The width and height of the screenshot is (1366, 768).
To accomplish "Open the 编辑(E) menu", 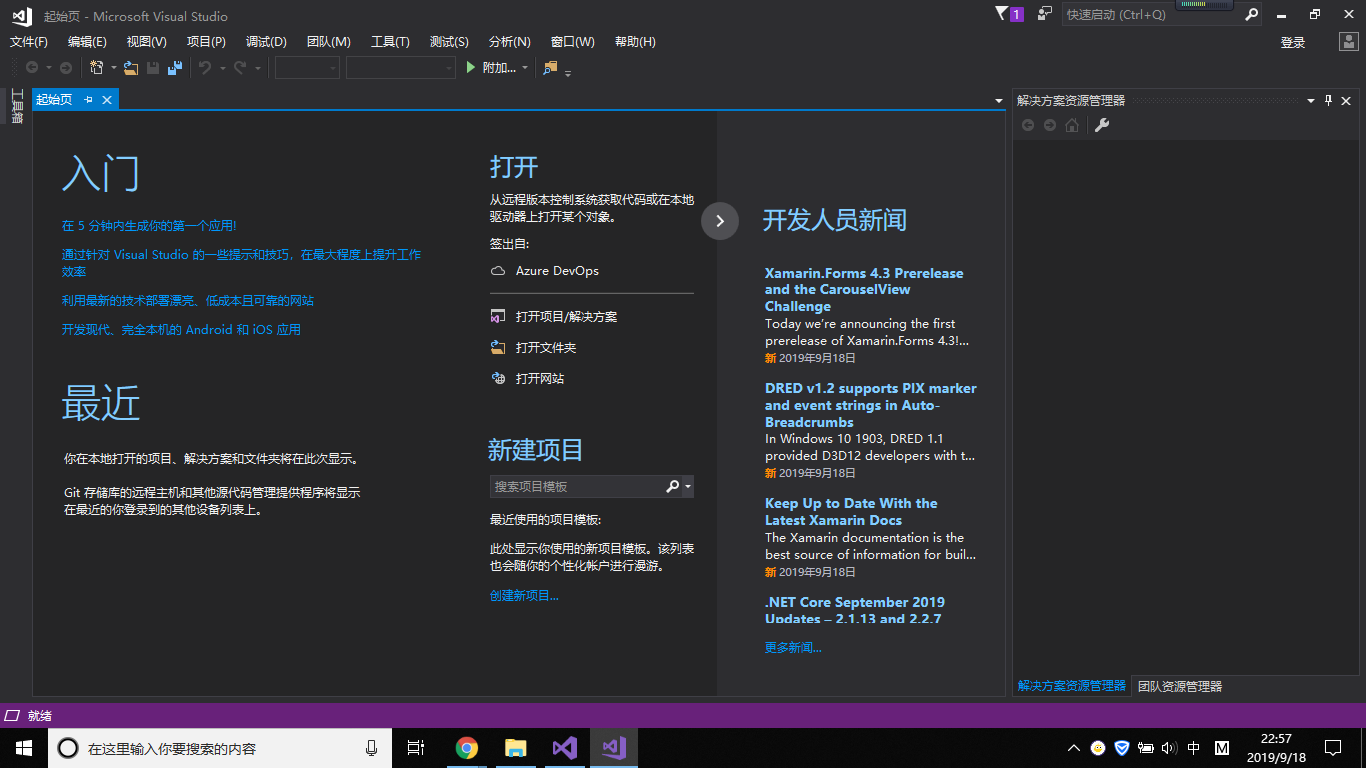I will (x=87, y=42).
